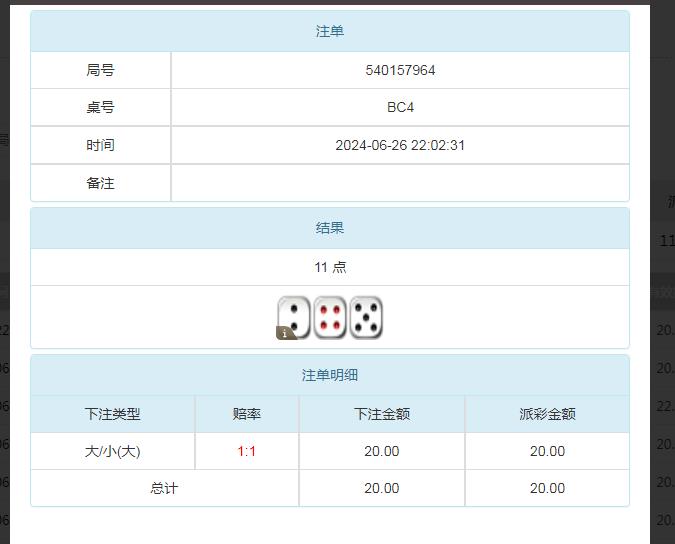The width and height of the screenshot is (675, 544).
Task: Click the die showing five pips
Action: click(x=366, y=318)
